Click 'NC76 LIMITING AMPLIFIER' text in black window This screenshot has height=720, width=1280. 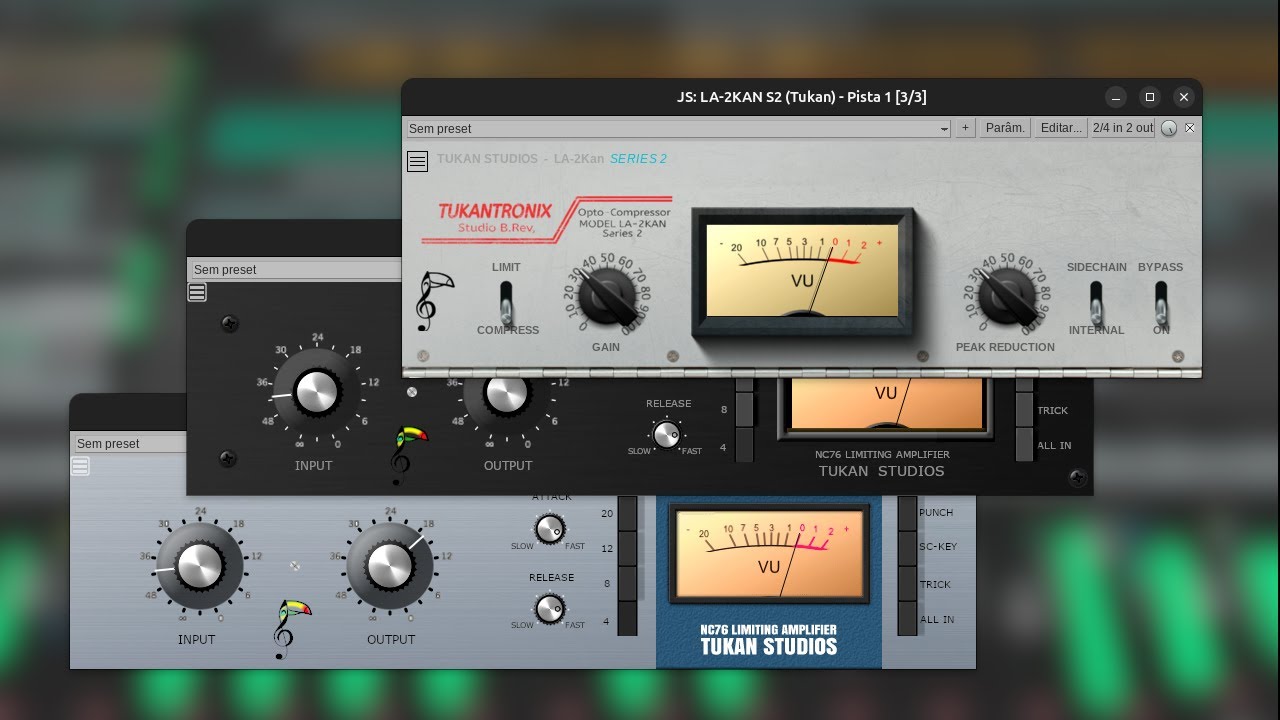882,454
